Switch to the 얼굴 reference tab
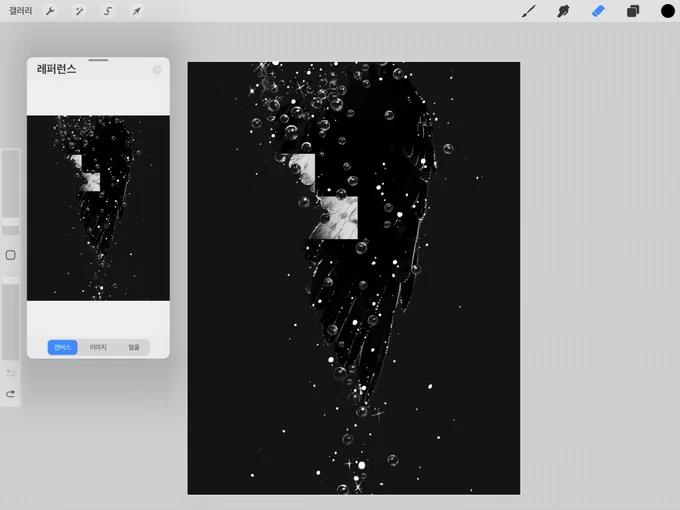The height and width of the screenshot is (510, 680). [134, 347]
